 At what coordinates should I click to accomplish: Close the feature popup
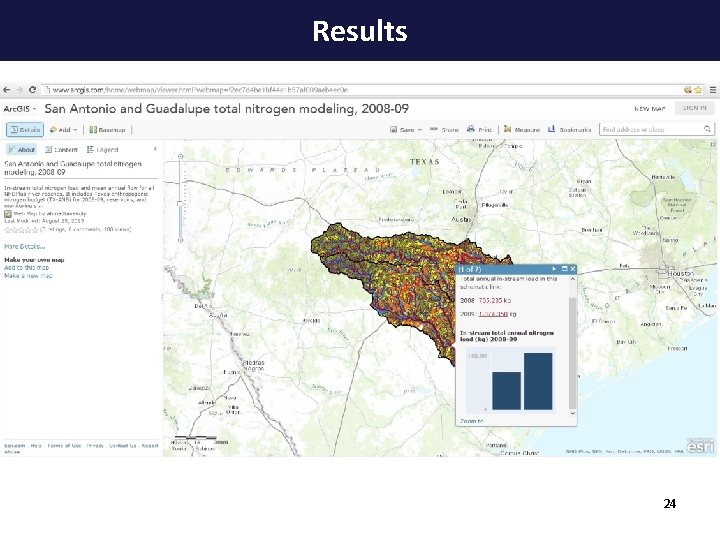point(573,269)
